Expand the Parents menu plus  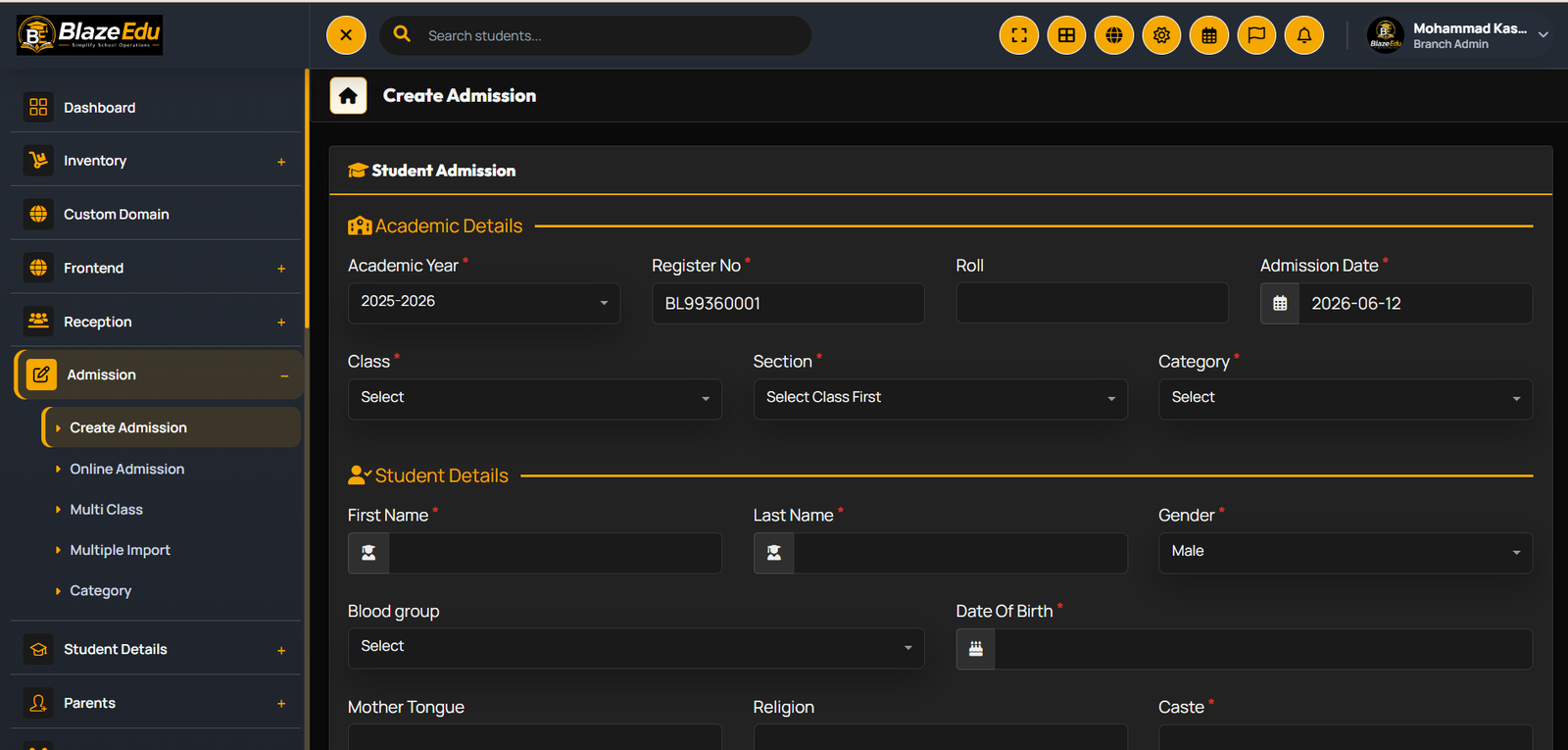point(281,704)
